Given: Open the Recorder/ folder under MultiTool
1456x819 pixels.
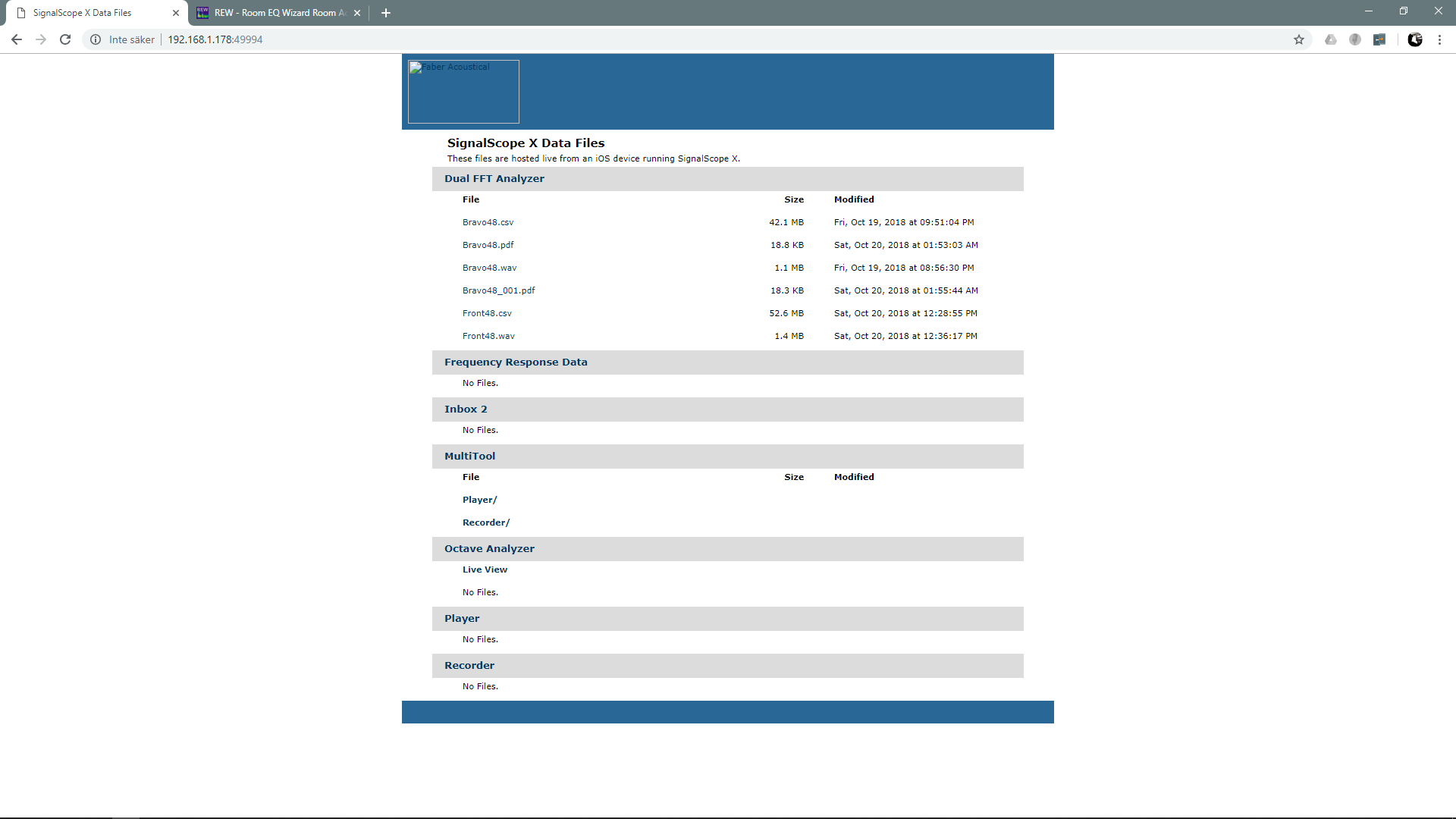Looking at the screenshot, I should [x=486, y=522].
